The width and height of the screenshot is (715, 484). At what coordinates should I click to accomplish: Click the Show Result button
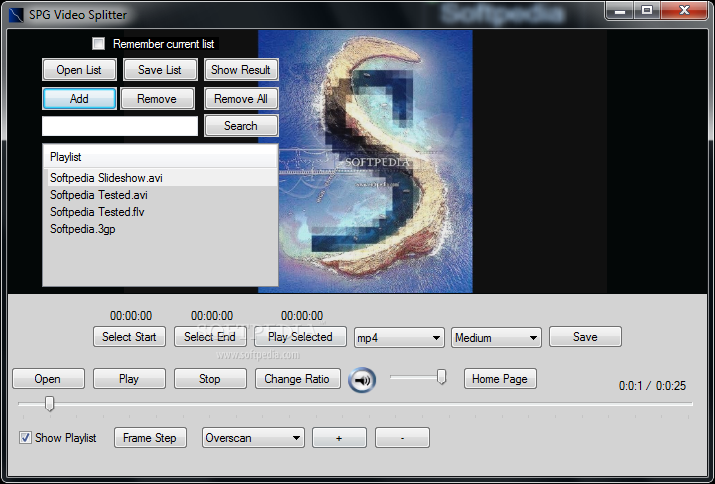(x=241, y=70)
